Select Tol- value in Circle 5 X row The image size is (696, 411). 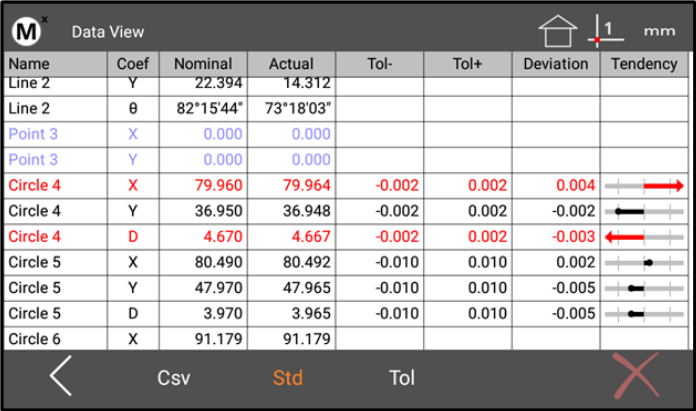click(x=397, y=262)
